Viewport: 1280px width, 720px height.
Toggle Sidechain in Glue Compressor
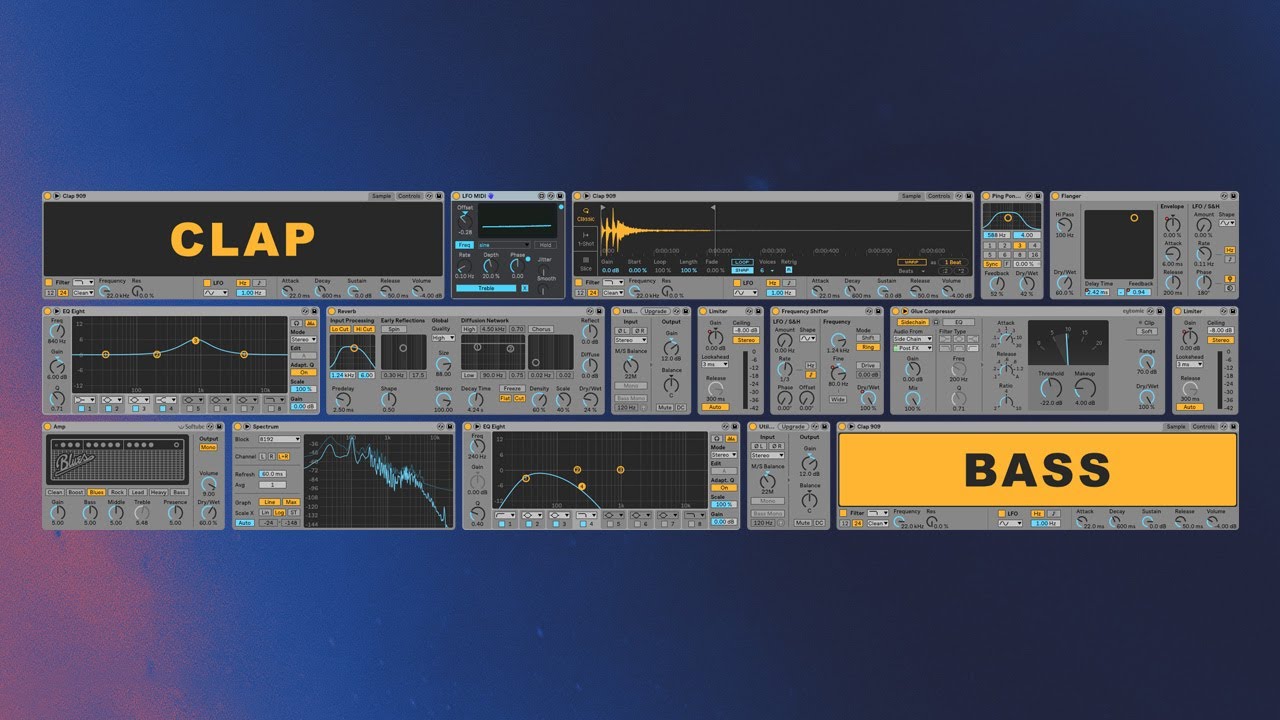tap(913, 322)
